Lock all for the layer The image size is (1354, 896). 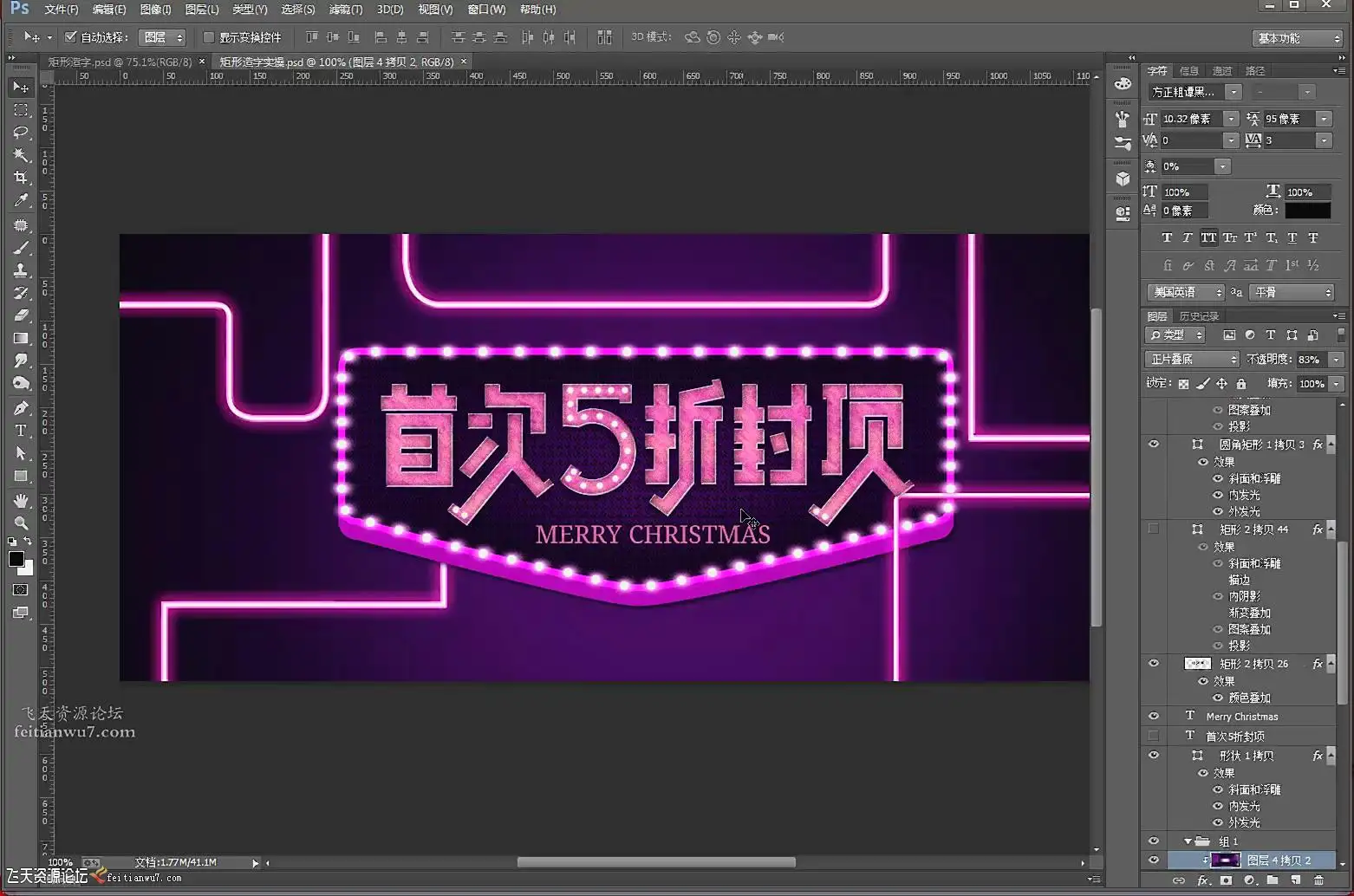tap(1240, 384)
